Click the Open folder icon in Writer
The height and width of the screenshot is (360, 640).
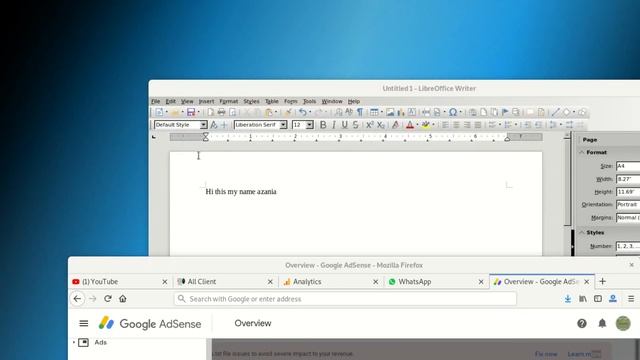point(175,112)
